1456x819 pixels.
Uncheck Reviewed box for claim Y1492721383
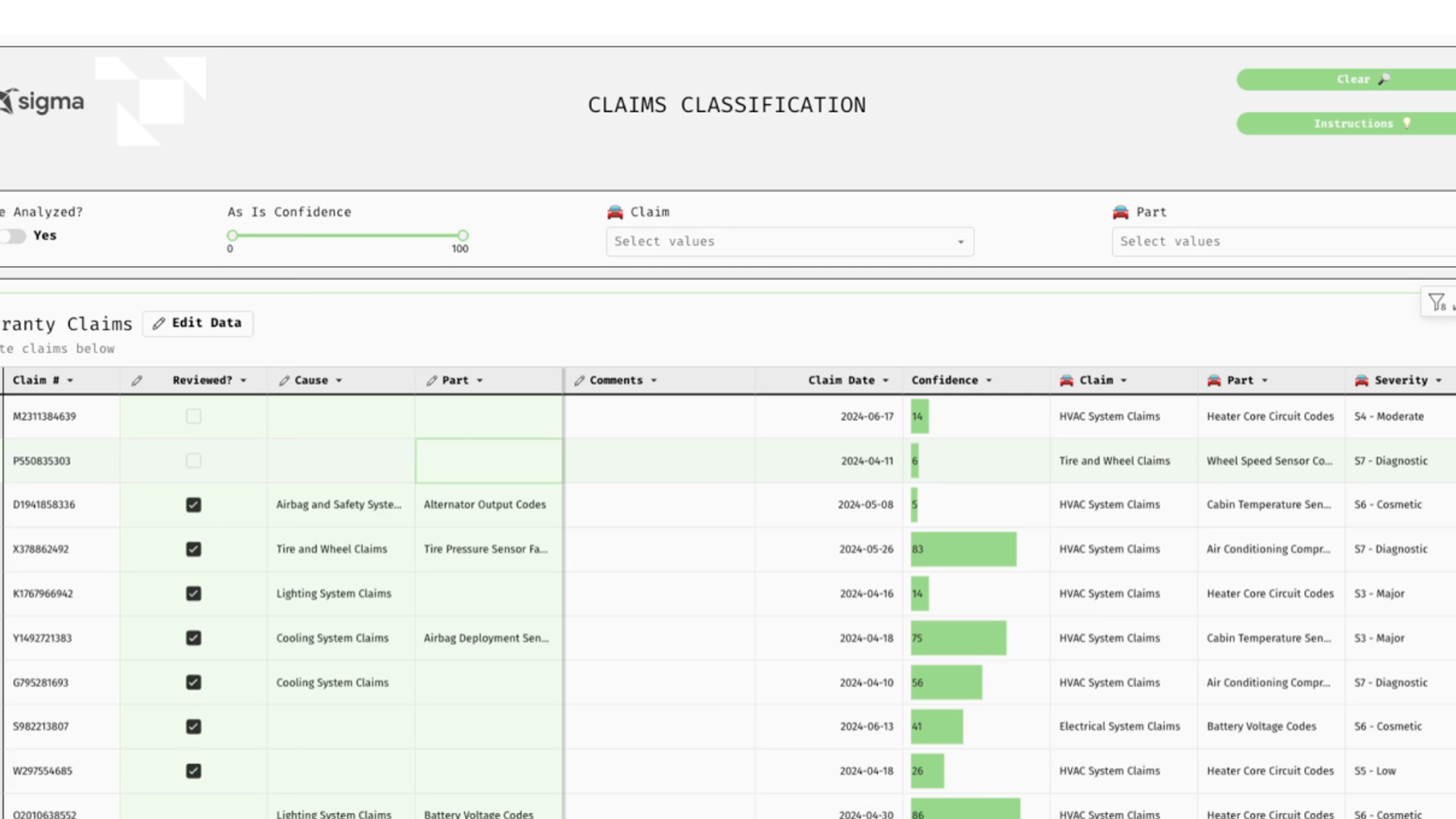[x=193, y=638]
